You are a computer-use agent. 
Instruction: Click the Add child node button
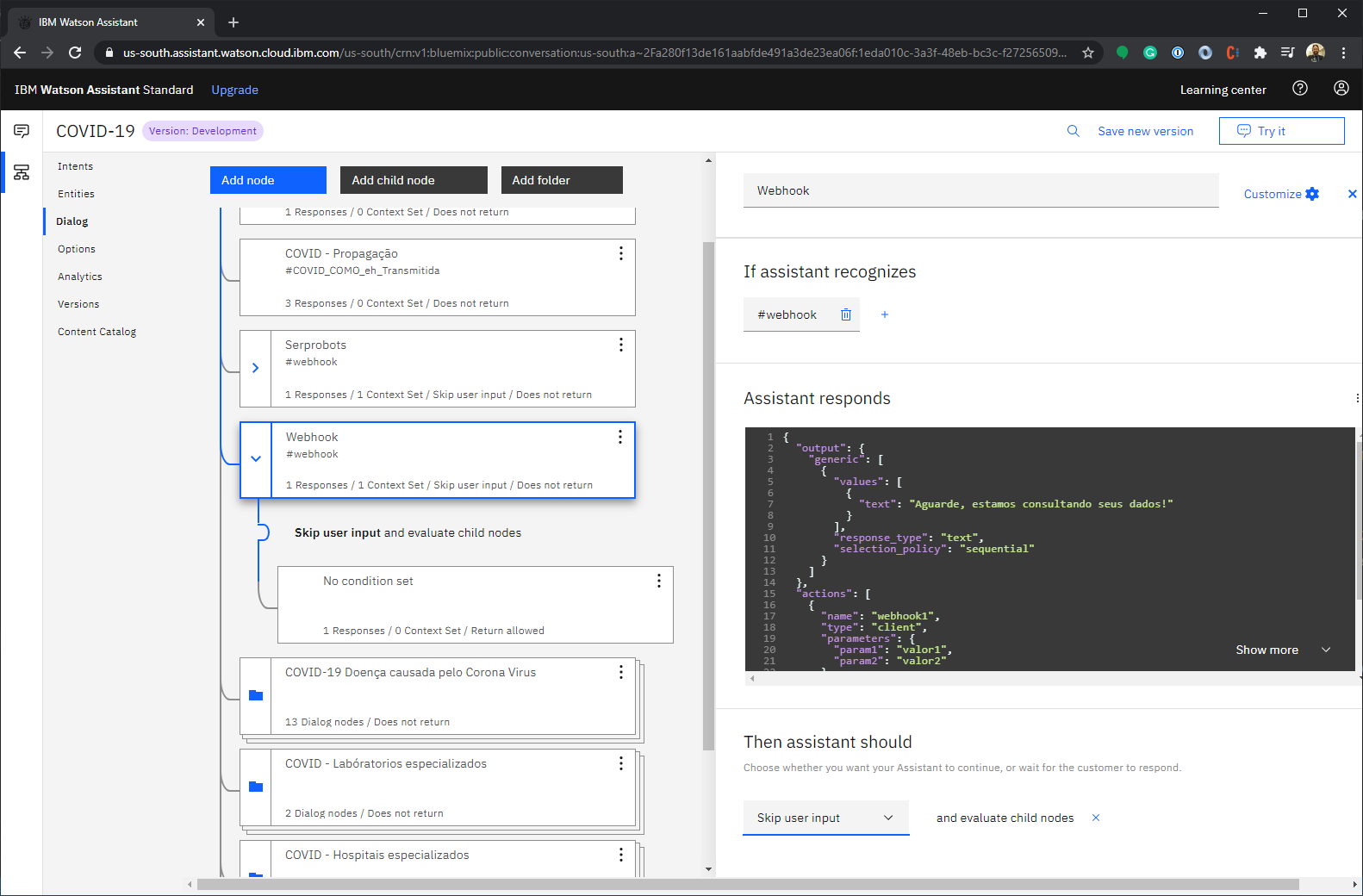click(414, 180)
